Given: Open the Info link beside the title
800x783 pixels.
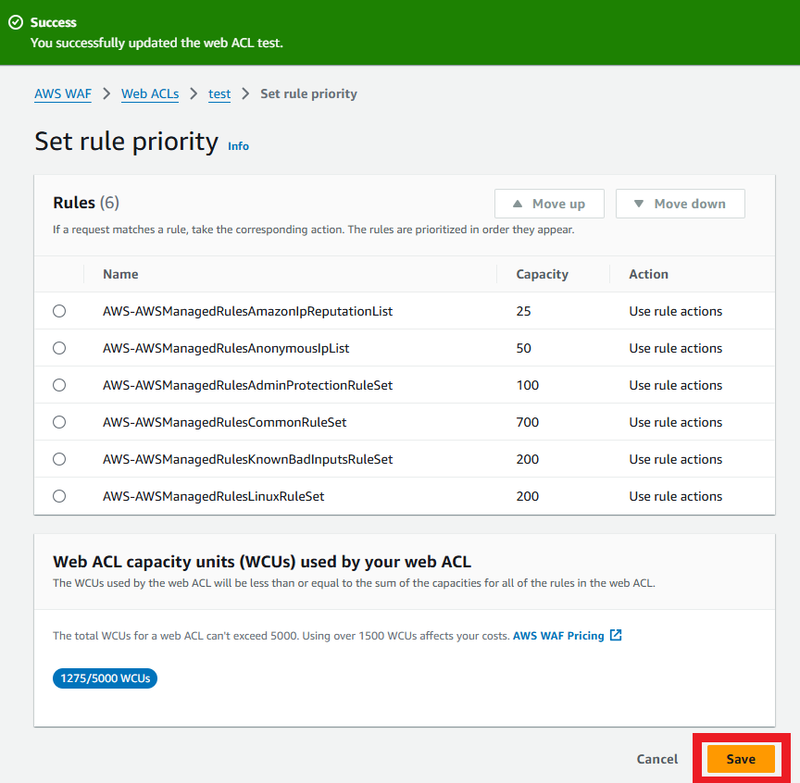Looking at the screenshot, I should click(x=238, y=146).
